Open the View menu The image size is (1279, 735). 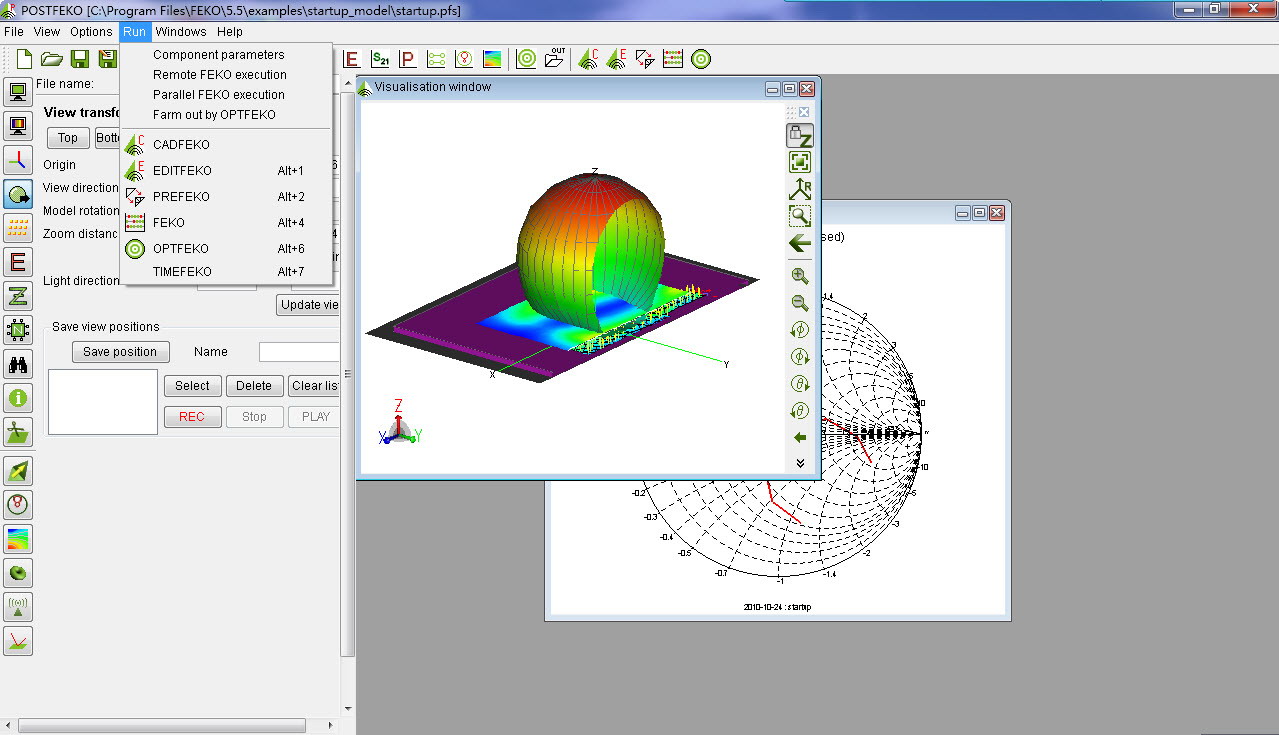[x=47, y=32]
